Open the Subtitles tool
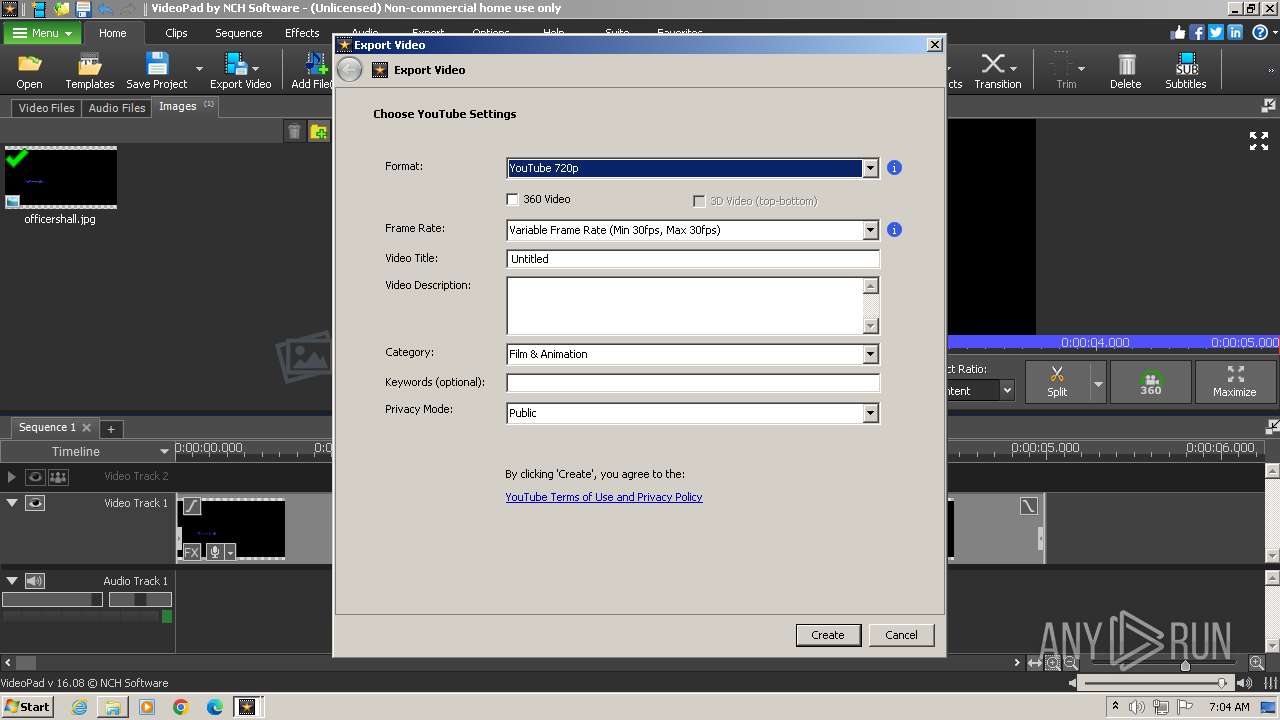The height and width of the screenshot is (720, 1280). (x=1186, y=72)
